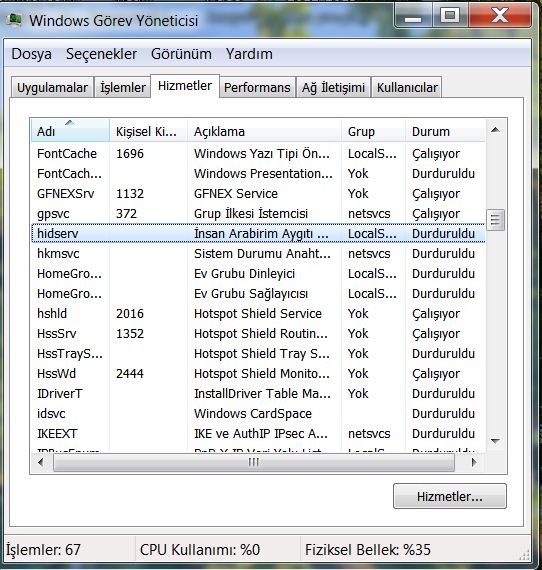Click the Hizmetler... button
The height and width of the screenshot is (570, 542).
click(x=450, y=496)
